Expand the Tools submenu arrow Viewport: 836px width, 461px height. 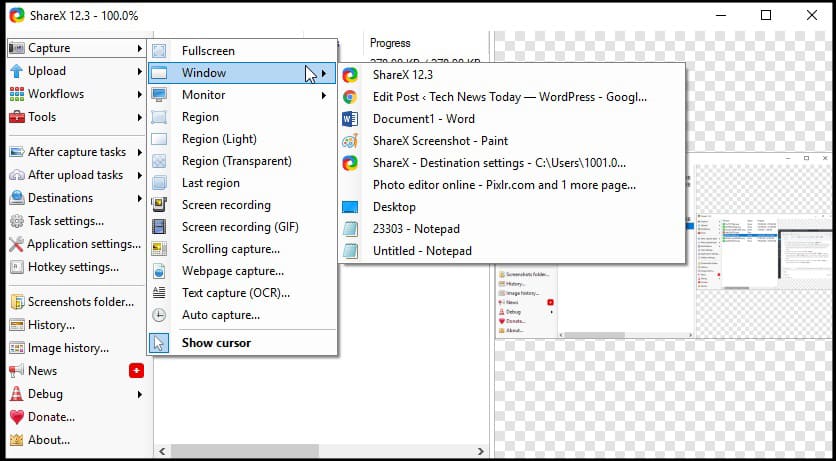click(140, 117)
